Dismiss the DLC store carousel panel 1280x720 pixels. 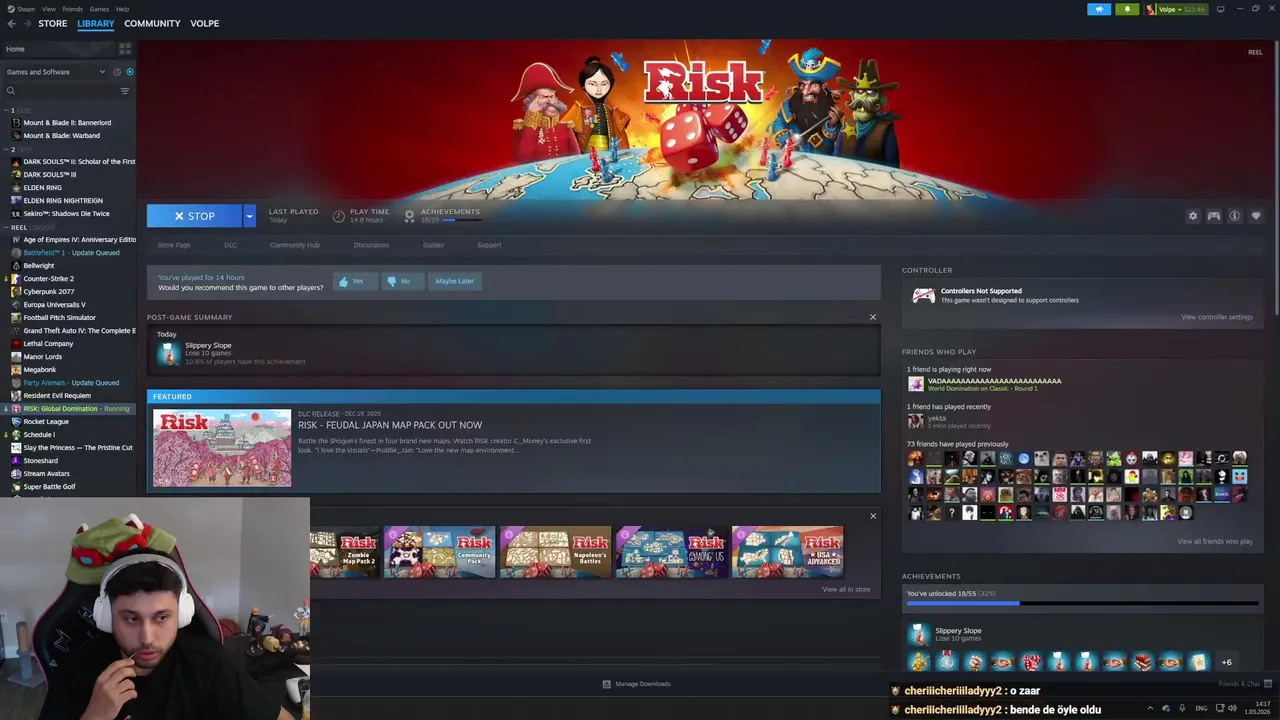872,516
